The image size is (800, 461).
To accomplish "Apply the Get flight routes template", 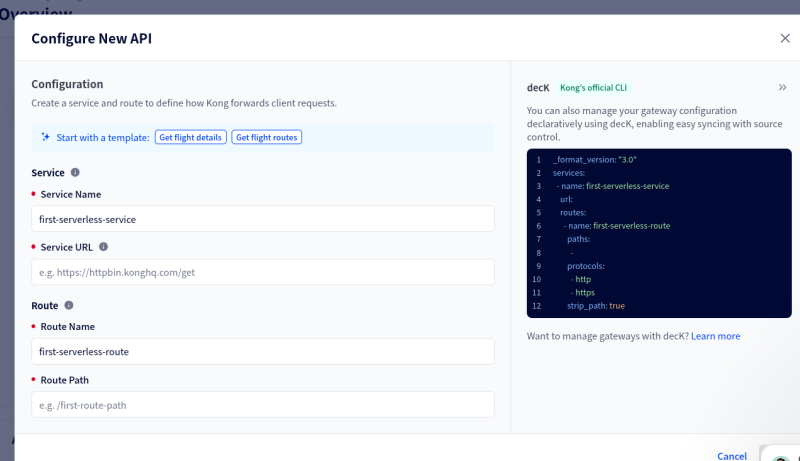I will point(266,137).
